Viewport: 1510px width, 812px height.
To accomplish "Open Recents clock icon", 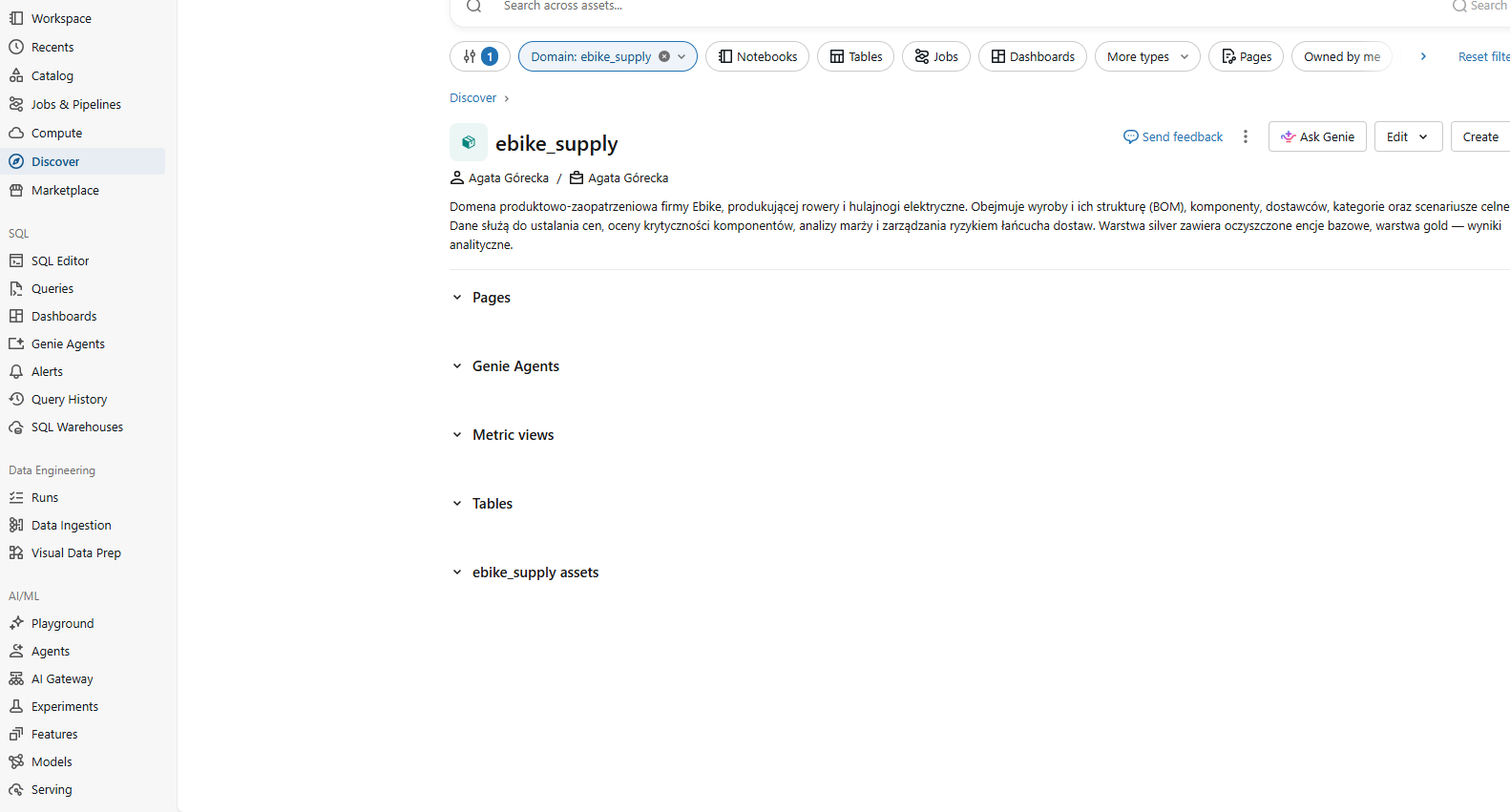I will [16, 47].
